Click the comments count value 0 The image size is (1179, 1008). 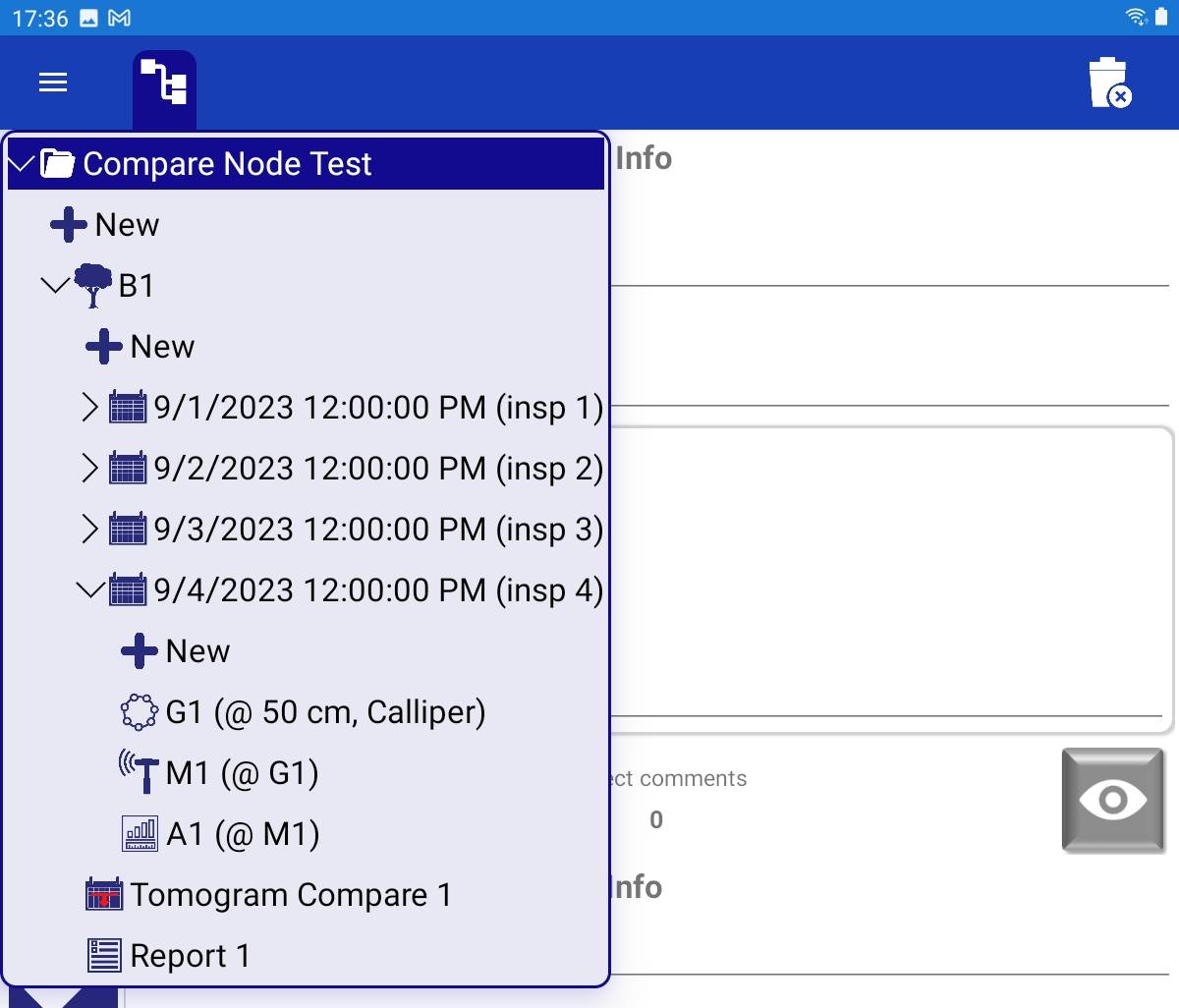(x=656, y=819)
